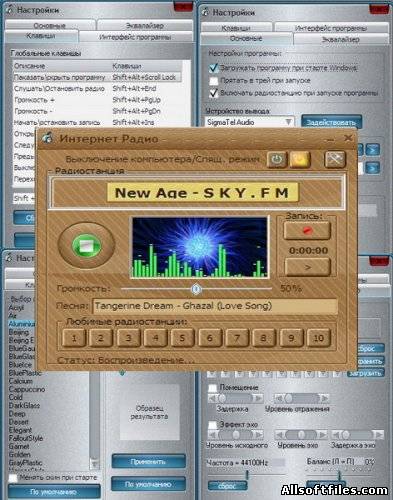Click the New Age - SKY.FM station display

[202, 193]
